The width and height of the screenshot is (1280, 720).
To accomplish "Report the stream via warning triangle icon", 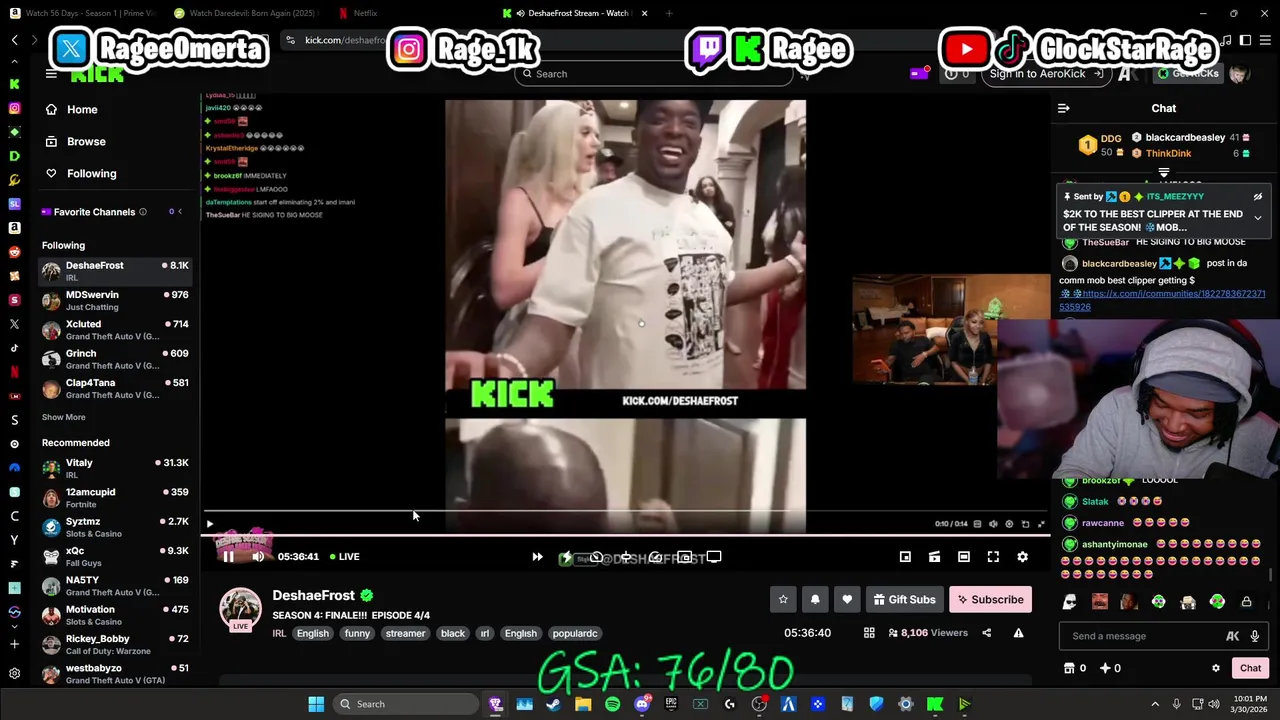I will (x=1018, y=633).
